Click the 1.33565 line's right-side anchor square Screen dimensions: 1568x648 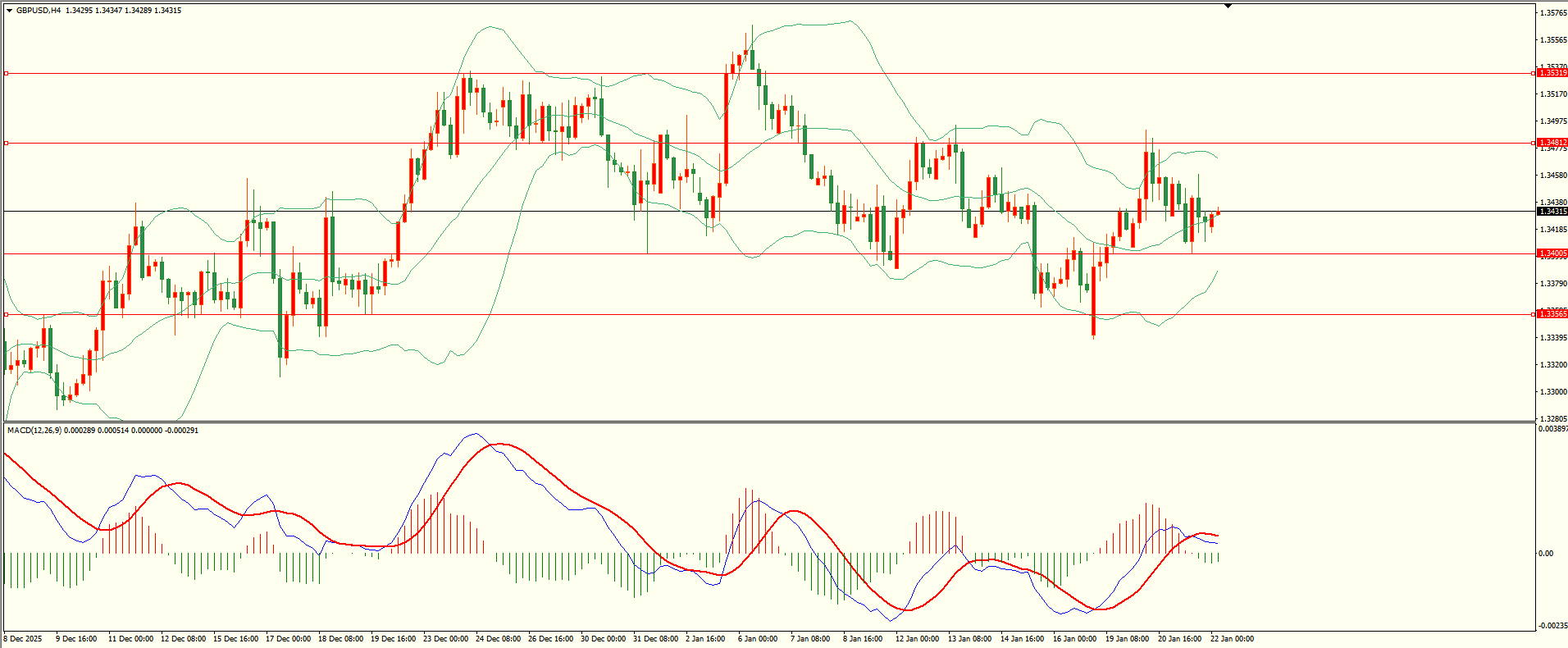[1533, 314]
